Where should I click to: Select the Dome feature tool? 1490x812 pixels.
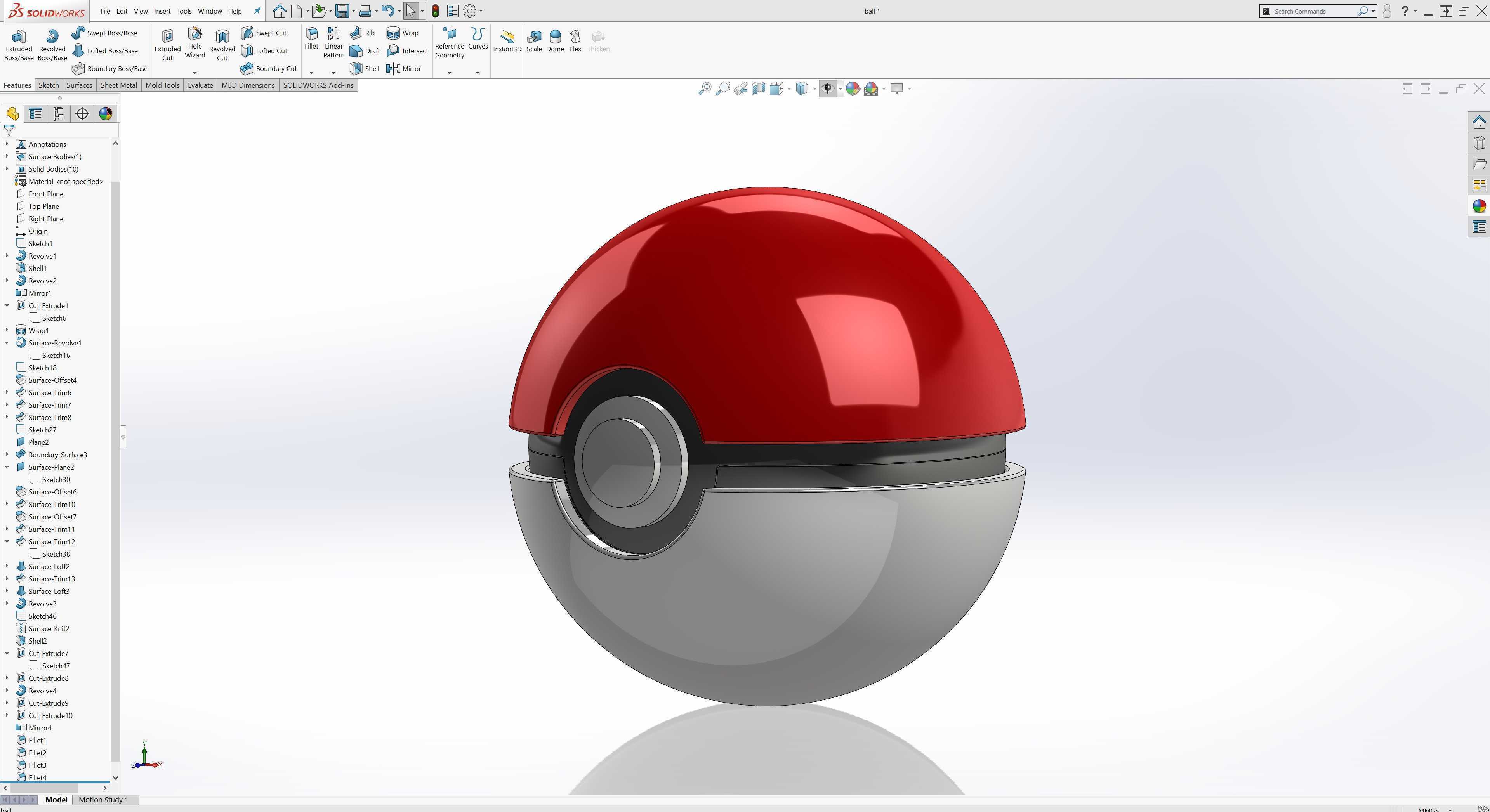click(x=555, y=41)
